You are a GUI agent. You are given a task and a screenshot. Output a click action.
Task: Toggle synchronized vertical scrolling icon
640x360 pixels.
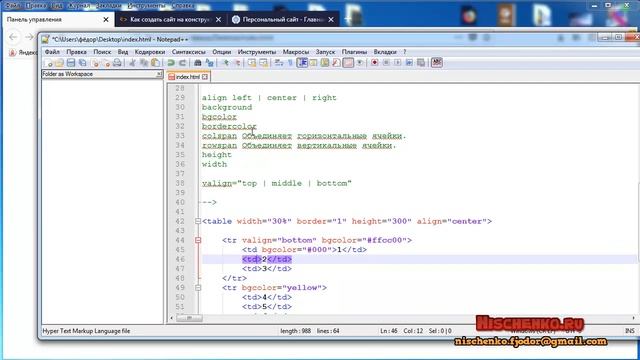point(252,63)
